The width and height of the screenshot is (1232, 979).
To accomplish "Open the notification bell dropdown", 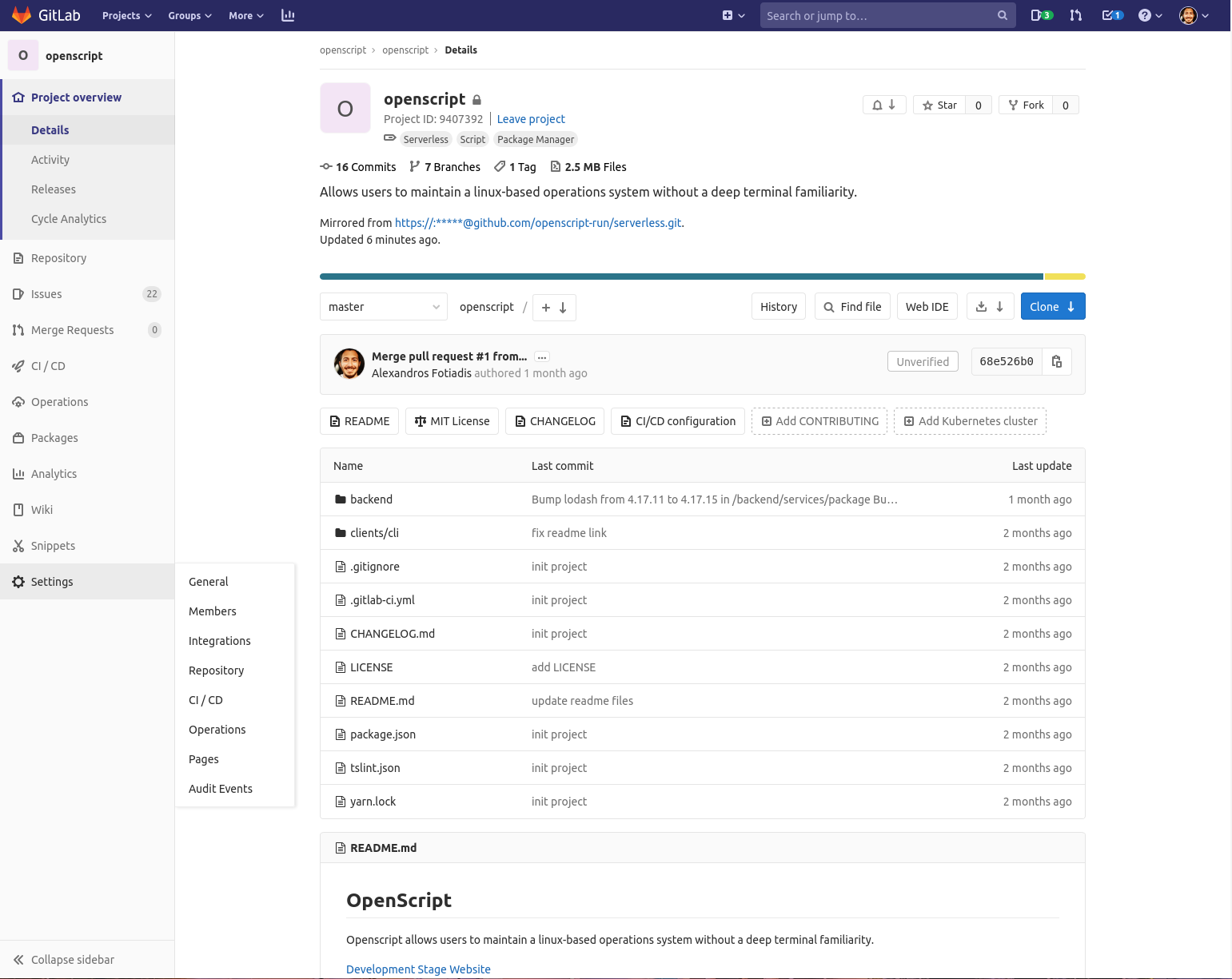I will point(884,105).
